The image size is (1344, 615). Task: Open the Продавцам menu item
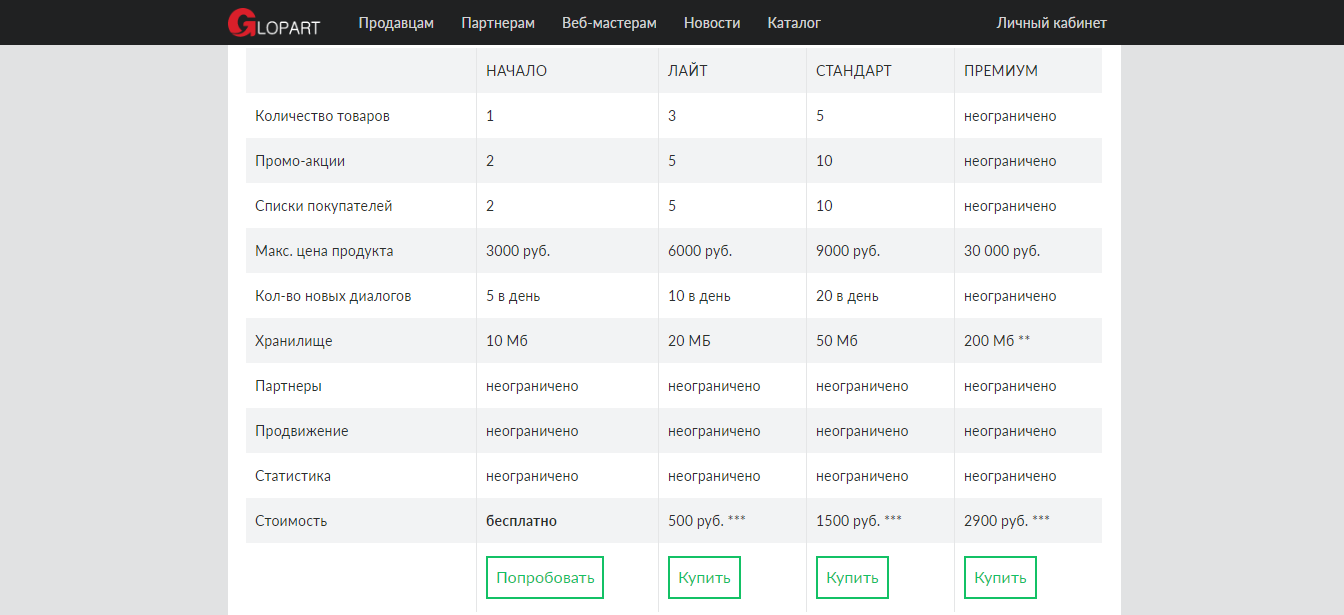396,23
